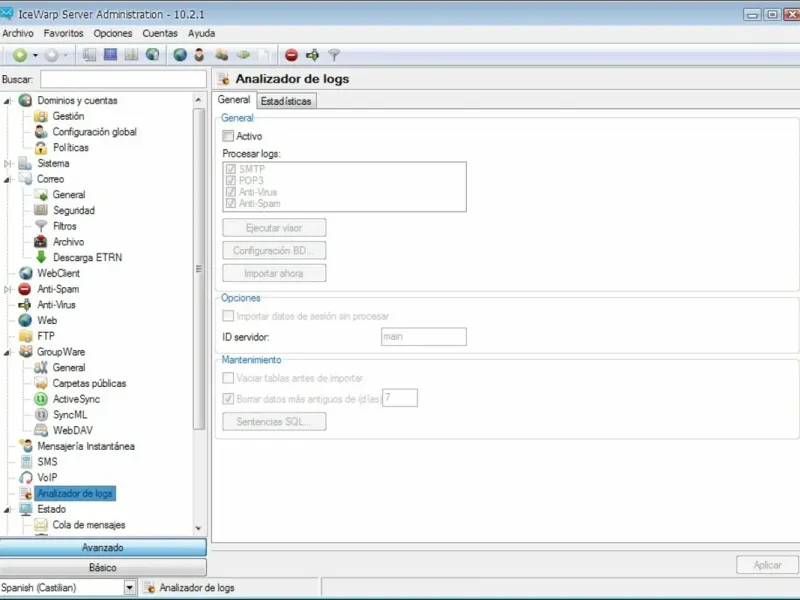Collapse the Correo tree node

(x=7, y=180)
